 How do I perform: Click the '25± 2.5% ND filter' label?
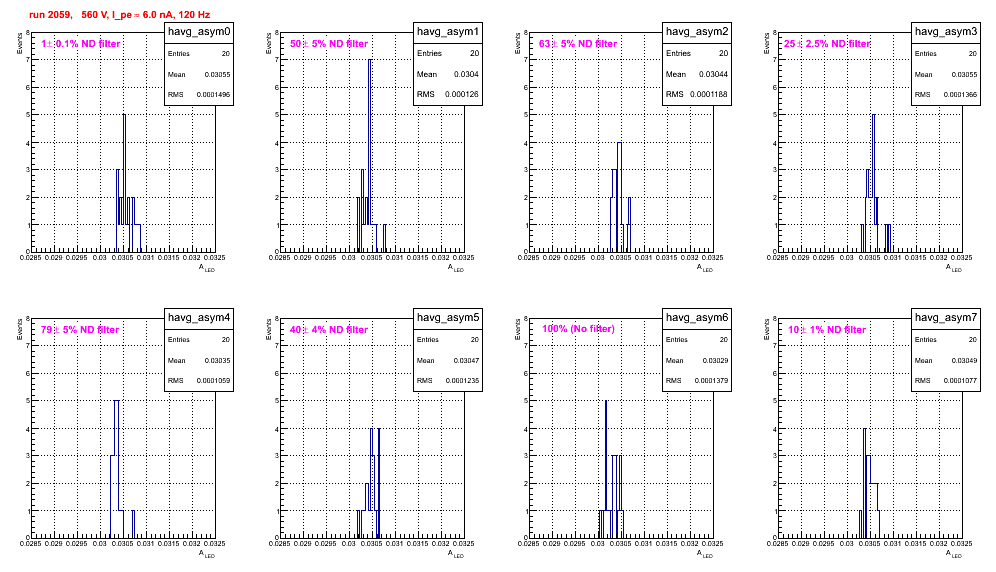(x=827, y=44)
